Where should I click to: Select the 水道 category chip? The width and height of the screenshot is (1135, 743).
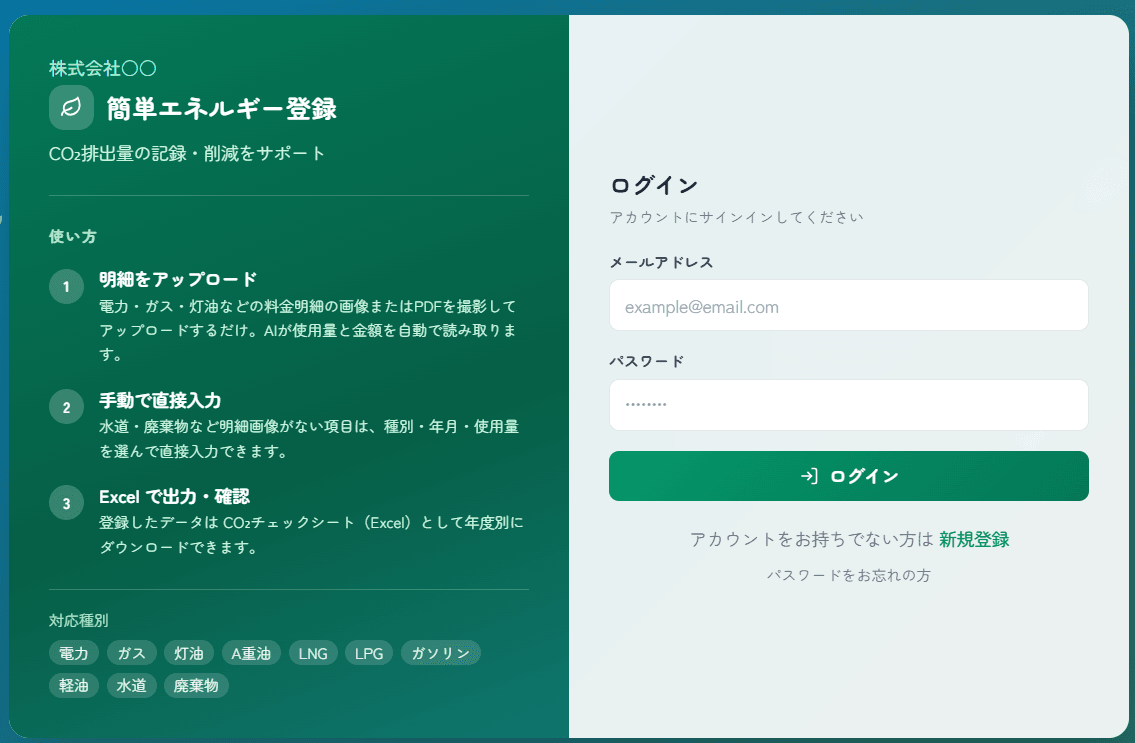(131, 686)
